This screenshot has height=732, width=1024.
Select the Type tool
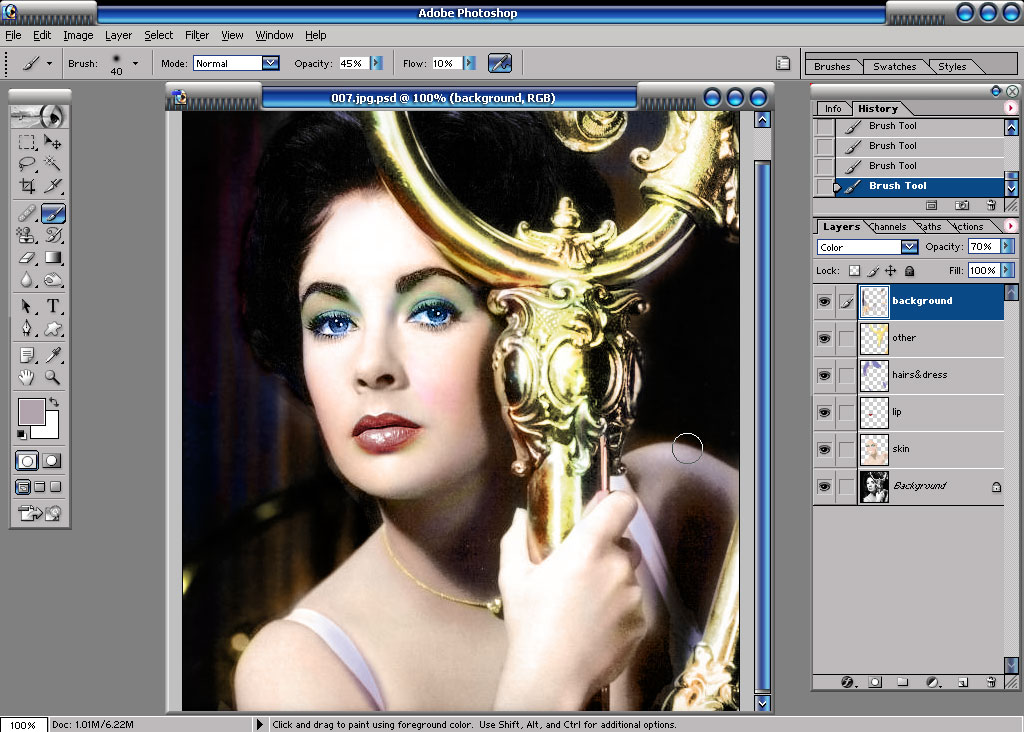click(53, 306)
